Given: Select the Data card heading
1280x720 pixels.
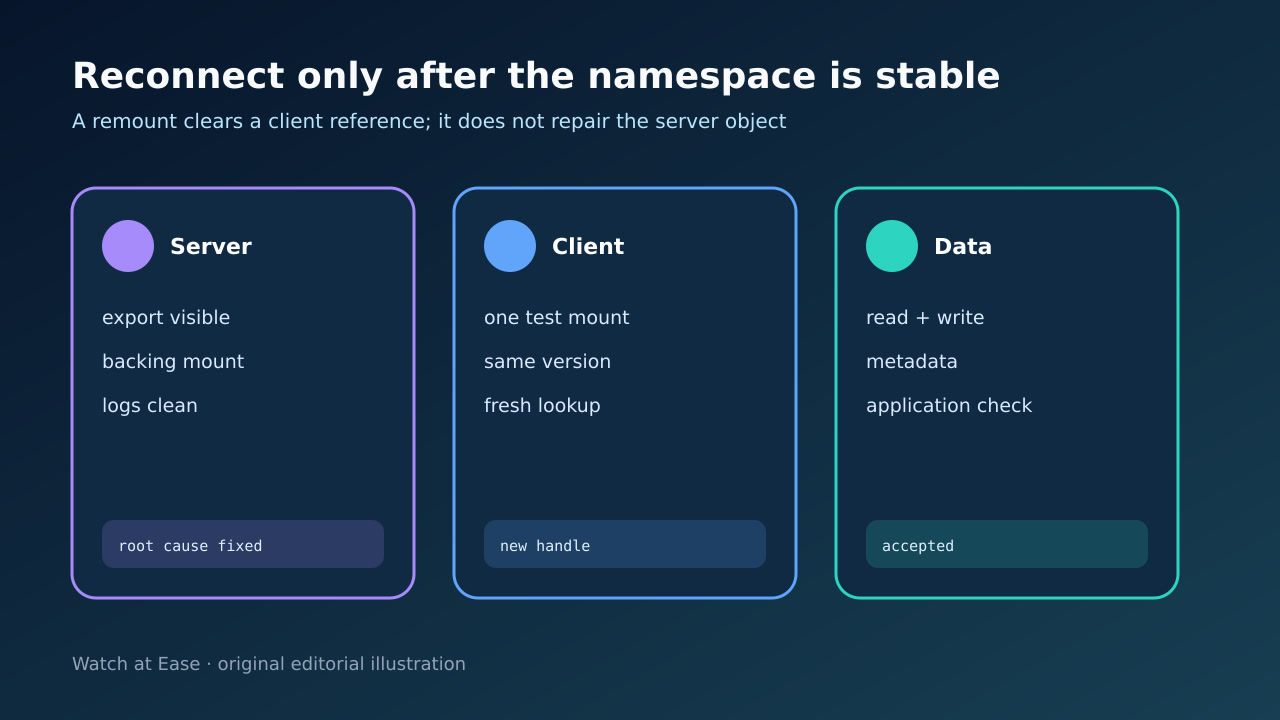Looking at the screenshot, I should pos(963,247).
